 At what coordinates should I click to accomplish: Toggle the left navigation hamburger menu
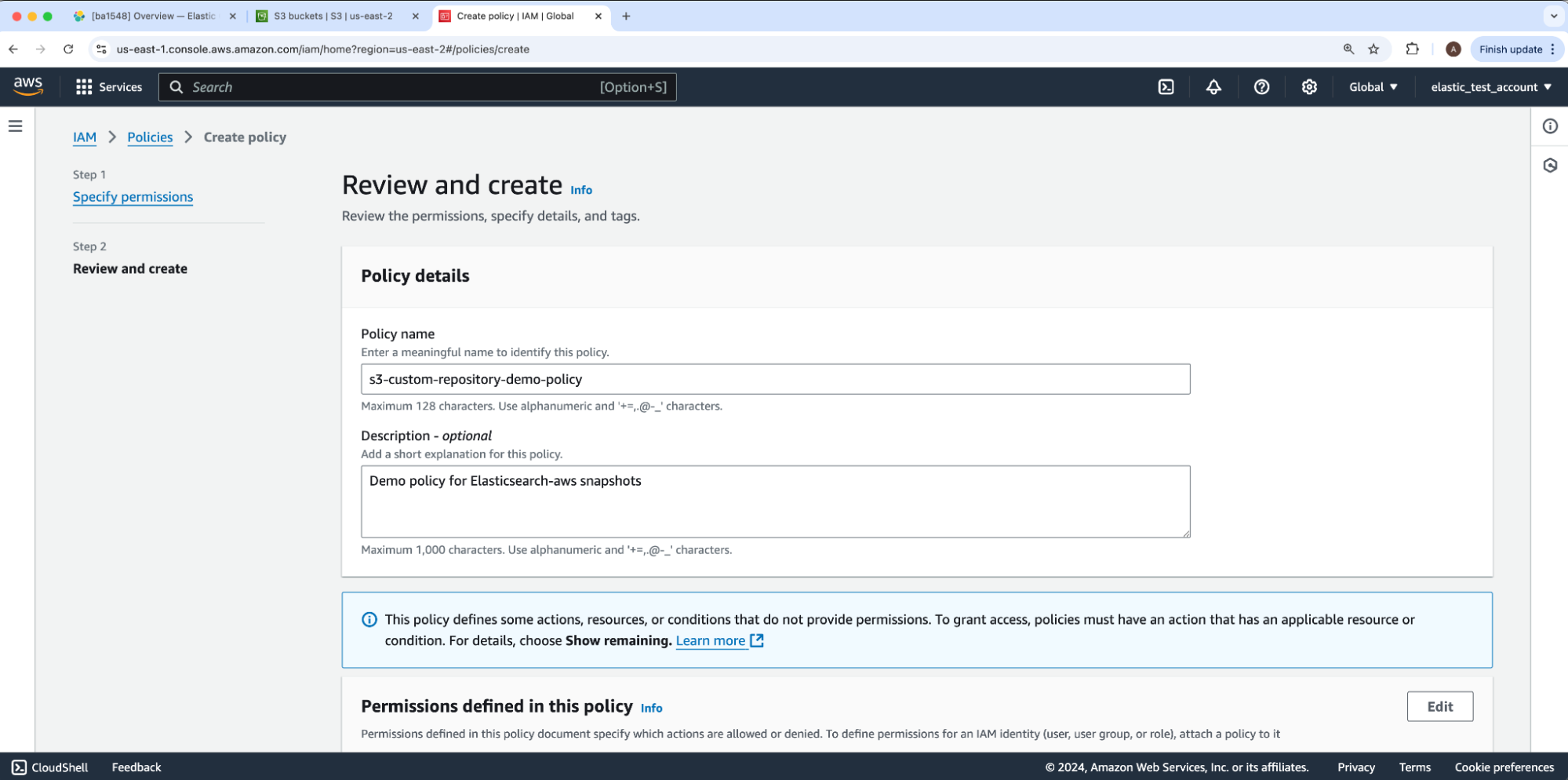(x=16, y=126)
